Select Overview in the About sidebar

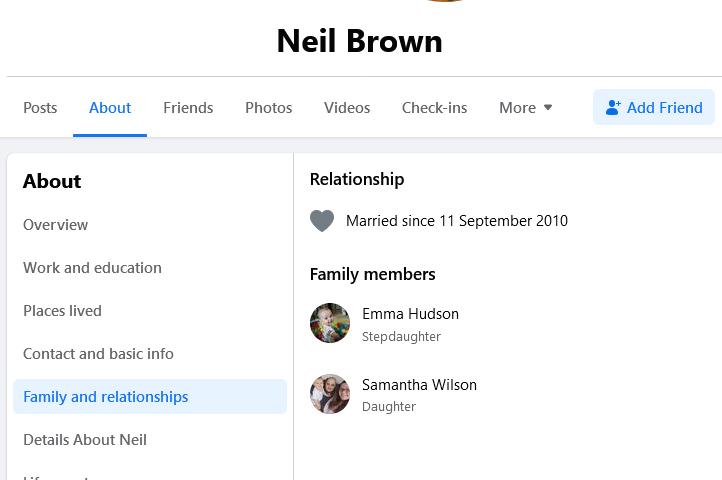click(56, 225)
